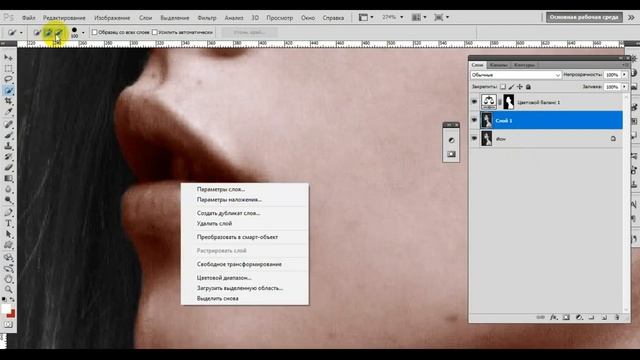Delete layer using trash icon

click(617, 317)
